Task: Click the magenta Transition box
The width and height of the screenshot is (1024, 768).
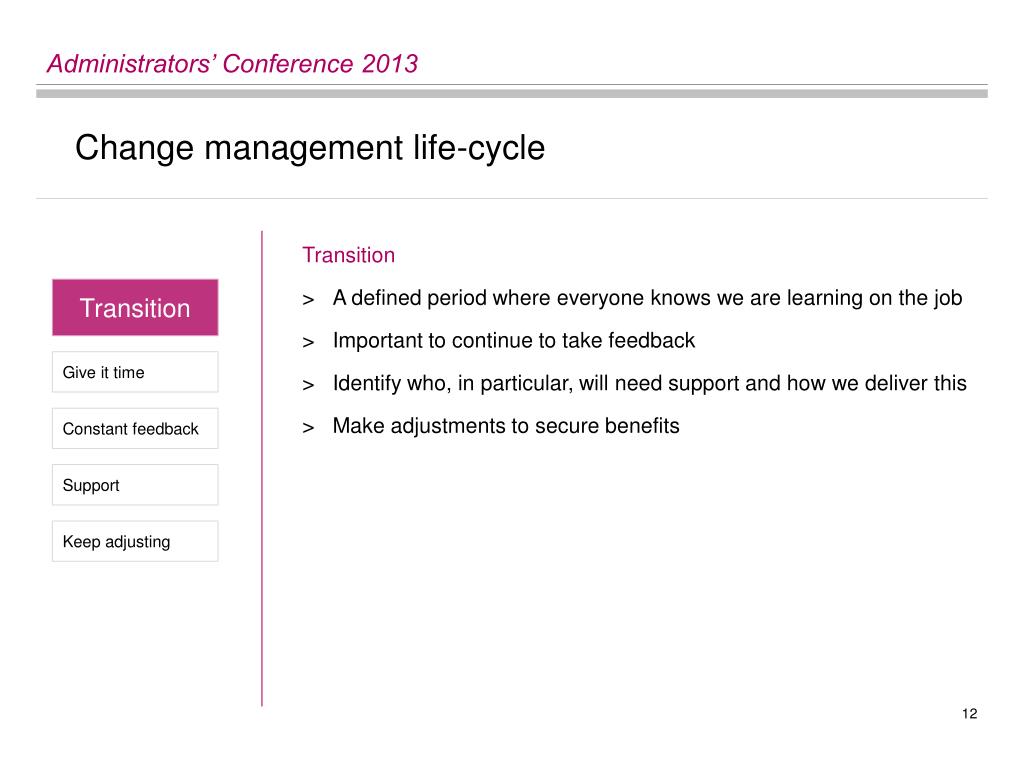Action: tap(135, 308)
